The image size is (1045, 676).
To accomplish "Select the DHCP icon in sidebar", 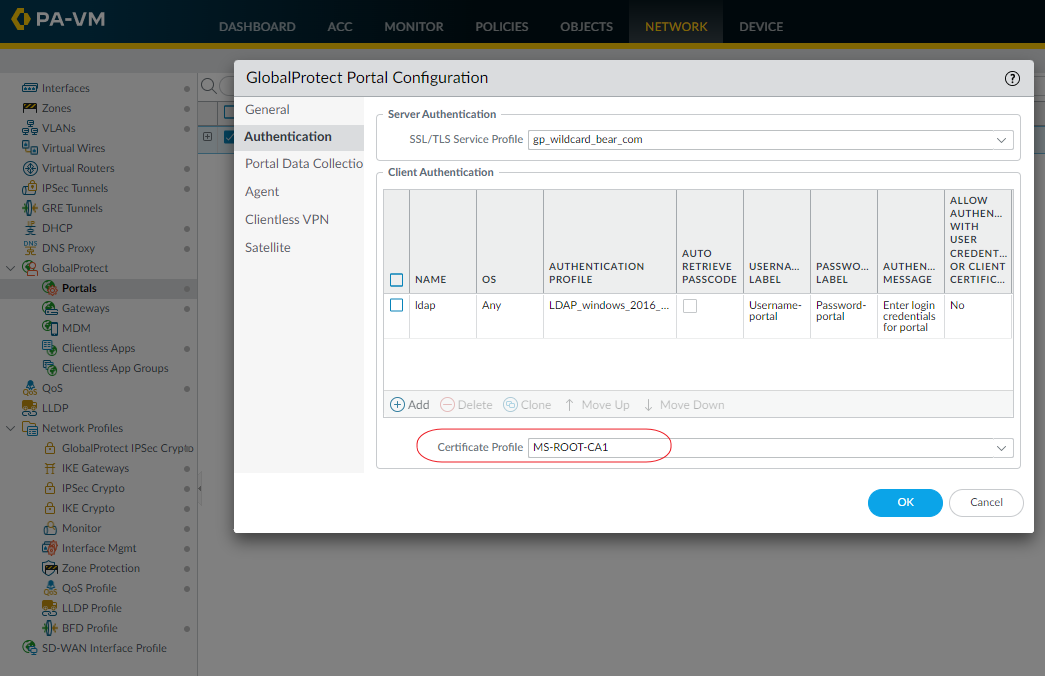I will [30, 228].
